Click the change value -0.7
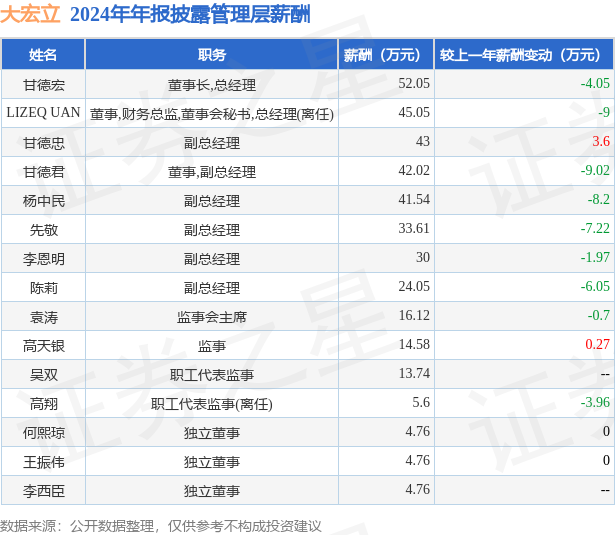This screenshot has width=615, height=535. point(599,315)
